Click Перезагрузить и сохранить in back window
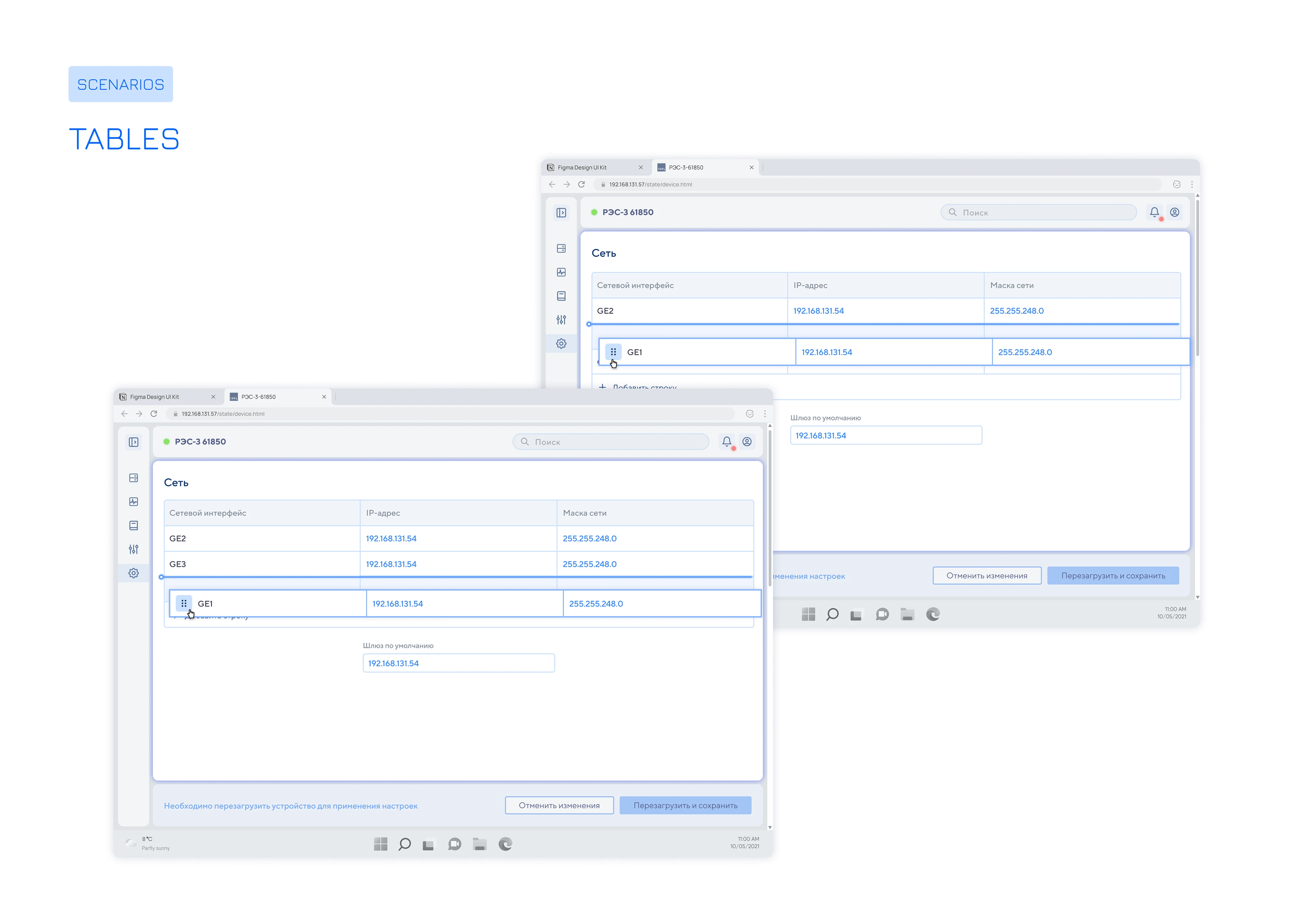Image resolution: width=1306 pixels, height=924 pixels. [x=1113, y=576]
